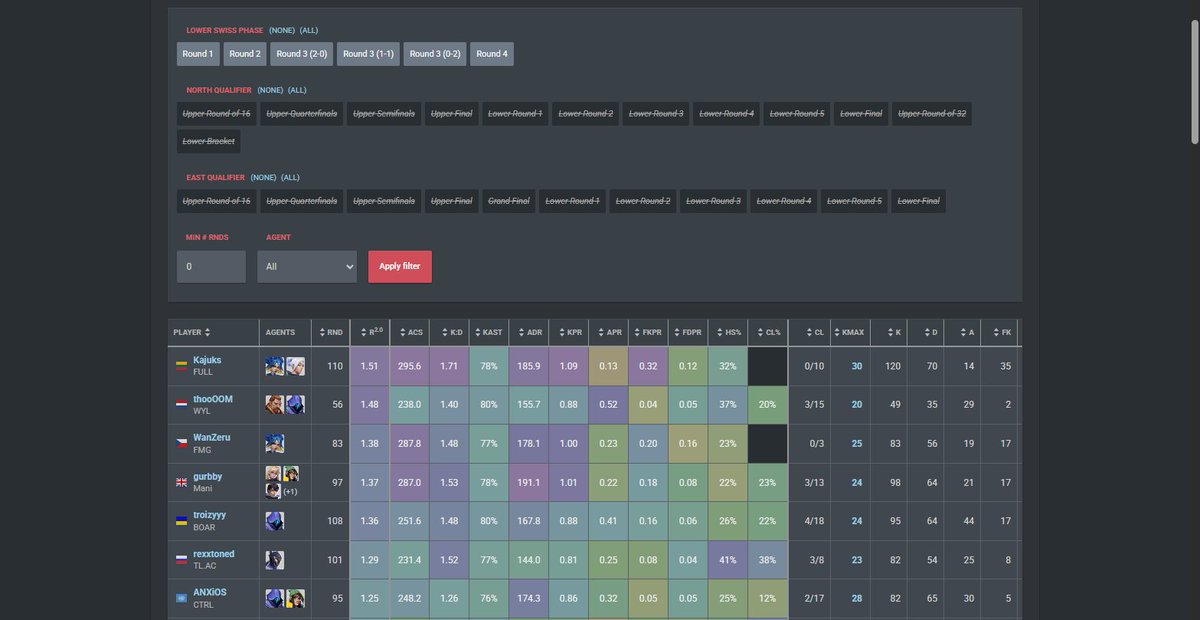Click the UK flag beside gurbby

pyautogui.click(x=182, y=482)
